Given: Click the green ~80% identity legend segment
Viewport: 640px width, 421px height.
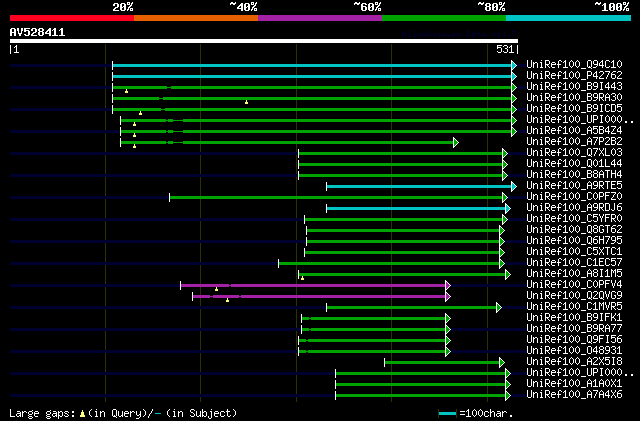Looking at the screenshot, I should (x=444, y=18).
